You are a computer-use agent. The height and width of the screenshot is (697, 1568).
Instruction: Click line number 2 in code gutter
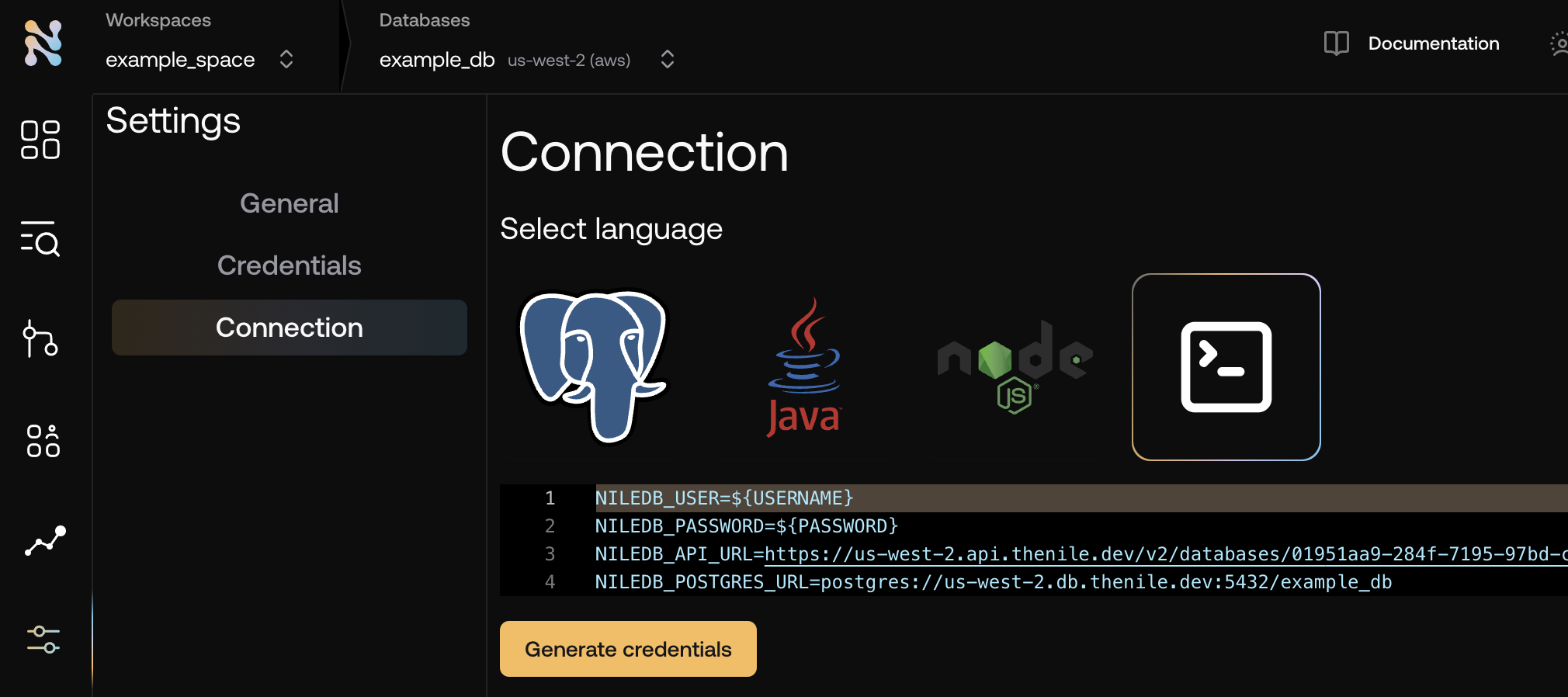click(550, 526)
